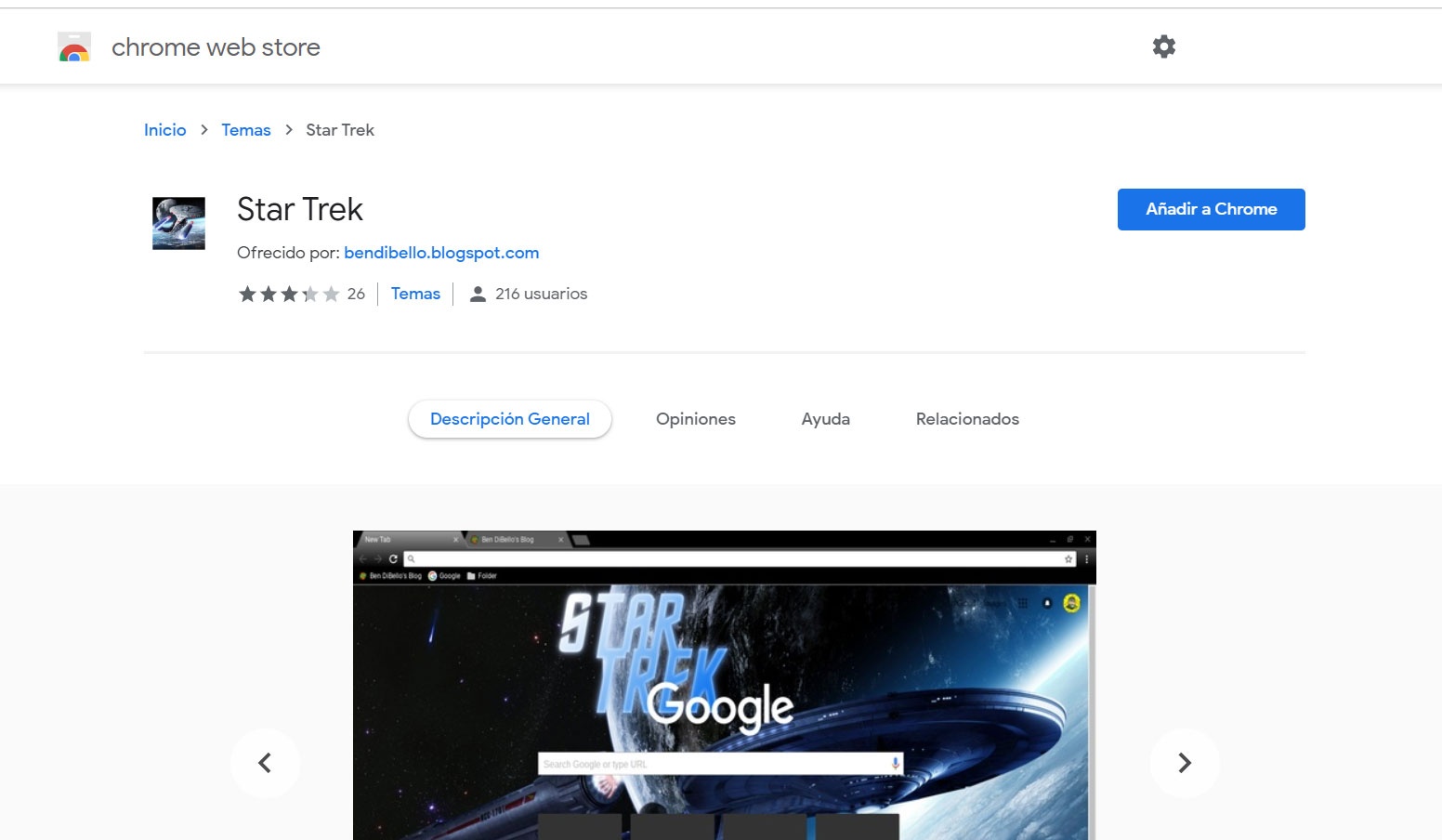The image size is (1442, 840).
Task: Click the Temas breadcrumb link
Action: [x=246, y=130]
